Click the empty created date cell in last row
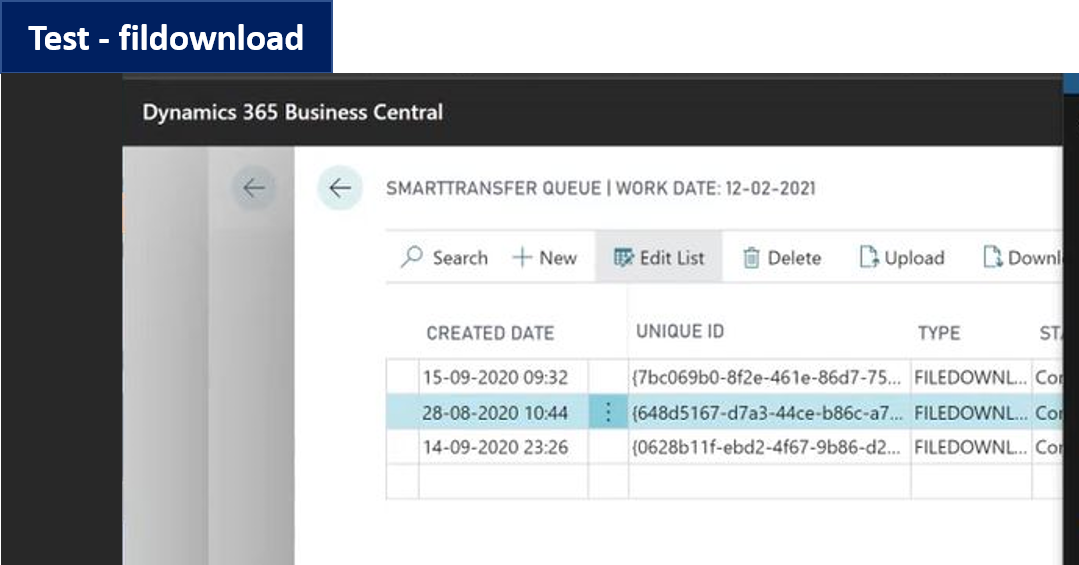This screenshot has width=1079, height=565. [x=503, y=481]
